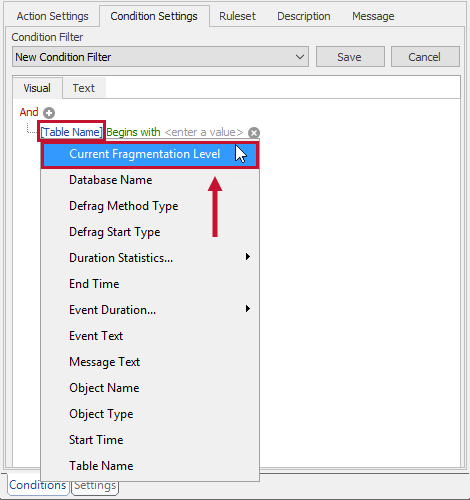Click the enter a value placeholder
The height and width of the screenshot is (500, 470).
pyautogui.click(x=204, y=132)
